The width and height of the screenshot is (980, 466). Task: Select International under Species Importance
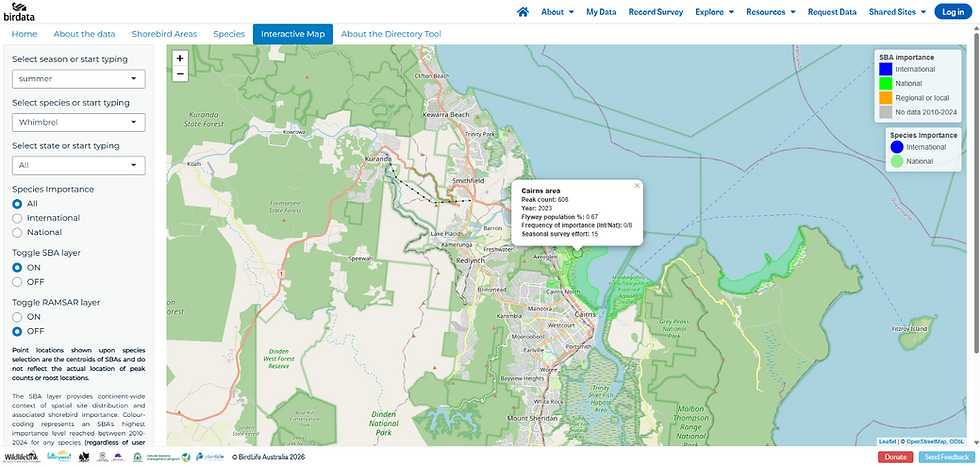click(17, 218)
